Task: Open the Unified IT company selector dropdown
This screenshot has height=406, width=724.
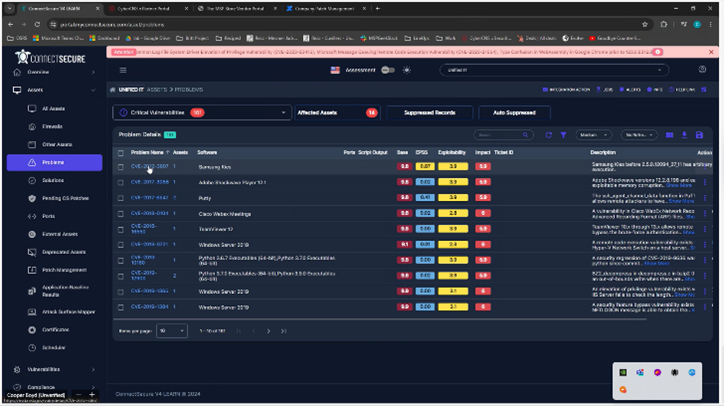Action: (x=554, y=70)
